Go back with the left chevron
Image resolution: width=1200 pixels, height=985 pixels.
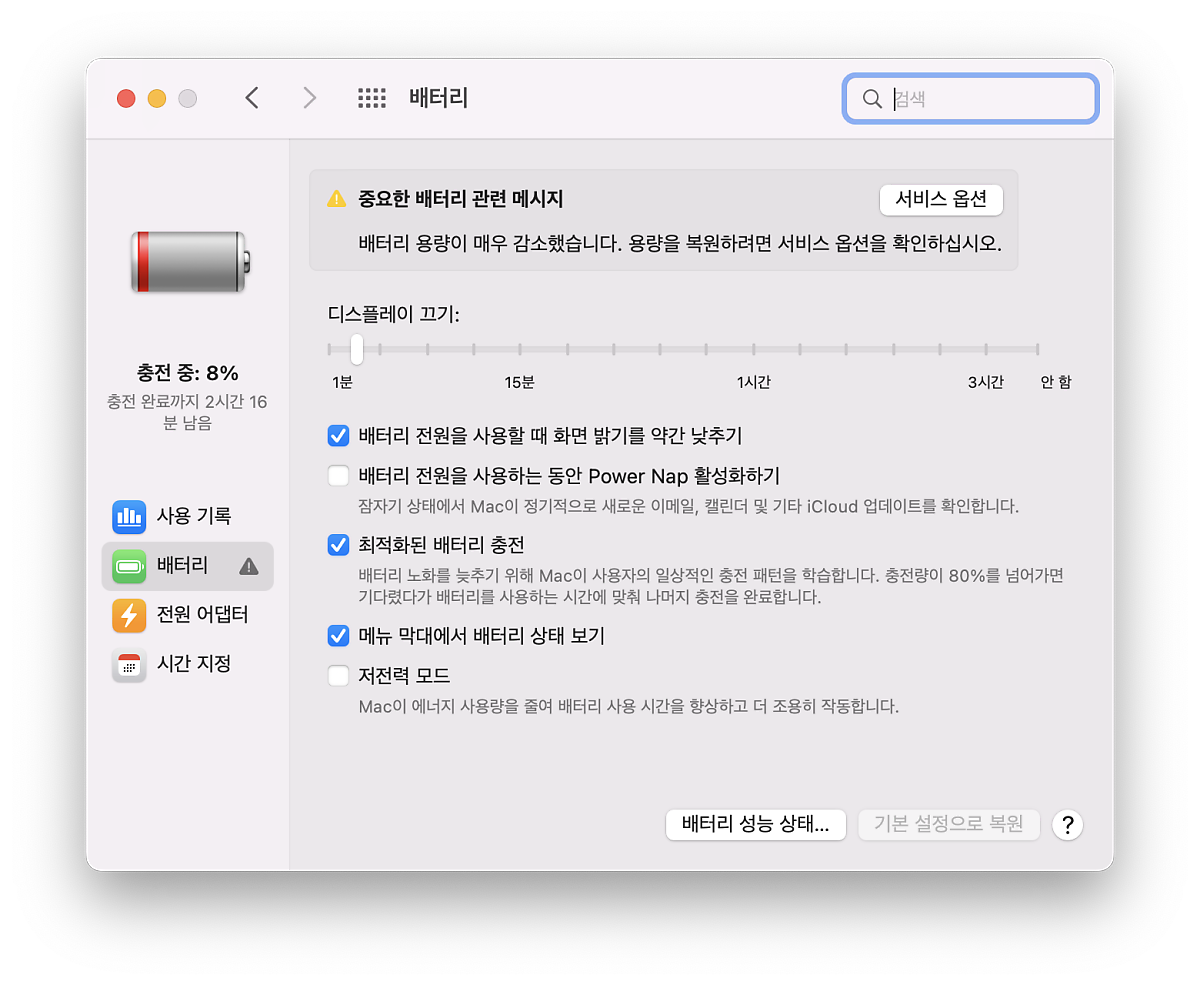tap(252, 97)
